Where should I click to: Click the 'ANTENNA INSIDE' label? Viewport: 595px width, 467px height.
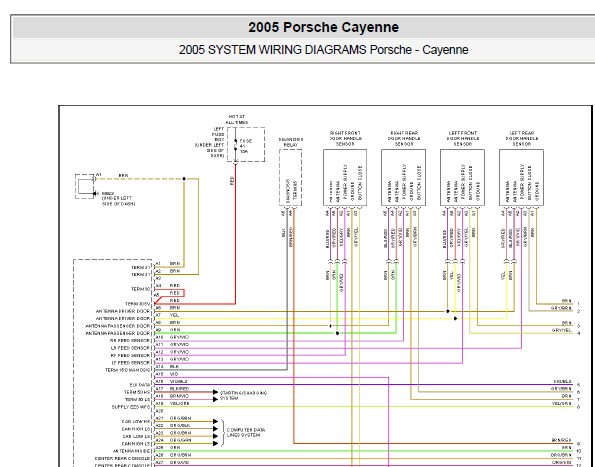coord(132,451)
